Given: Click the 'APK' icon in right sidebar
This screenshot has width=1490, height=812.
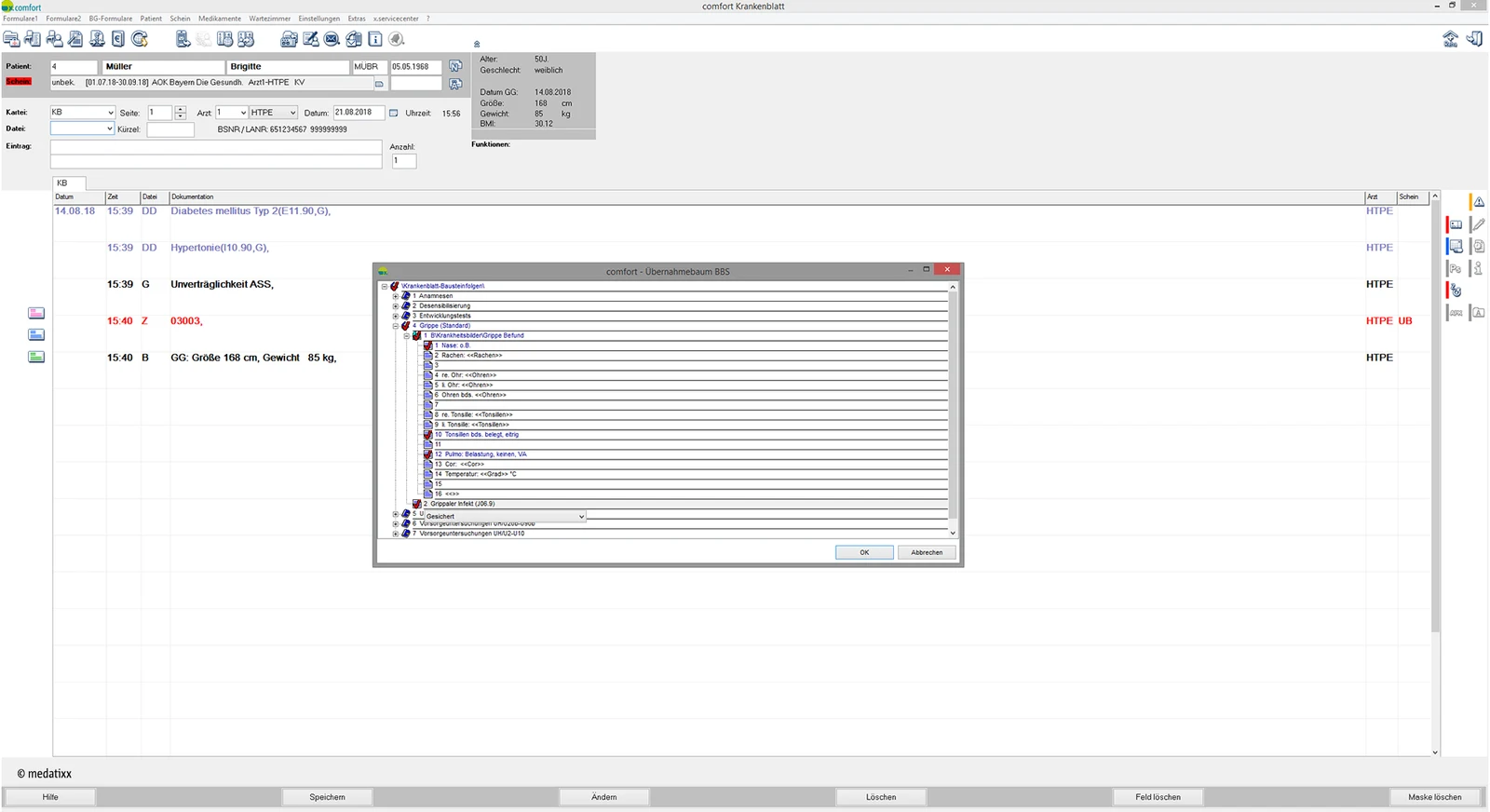Looking at the screenshot, I should [x=1455, y=313].
